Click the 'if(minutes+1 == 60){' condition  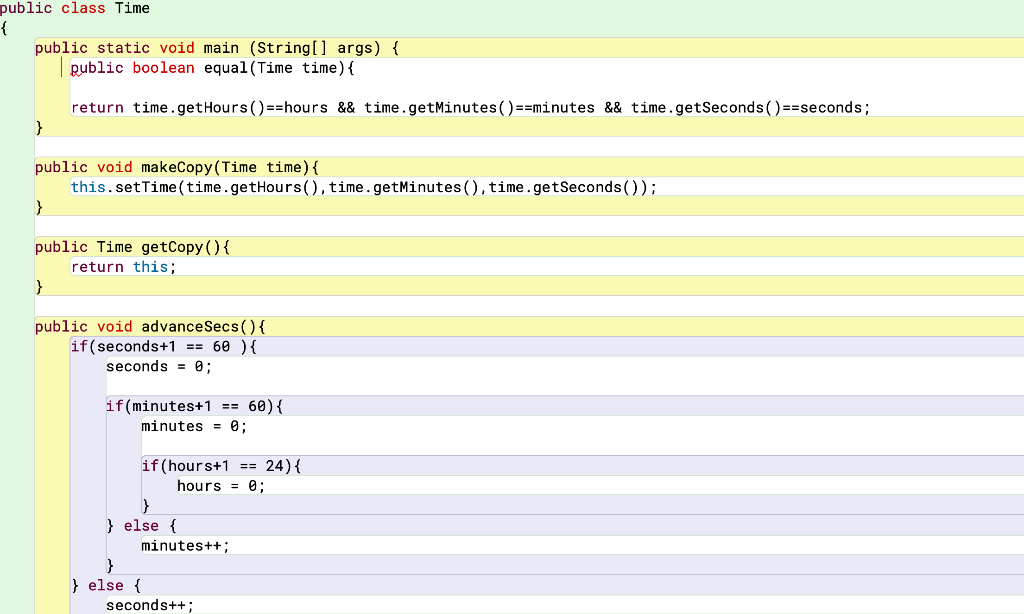(195, 406)
